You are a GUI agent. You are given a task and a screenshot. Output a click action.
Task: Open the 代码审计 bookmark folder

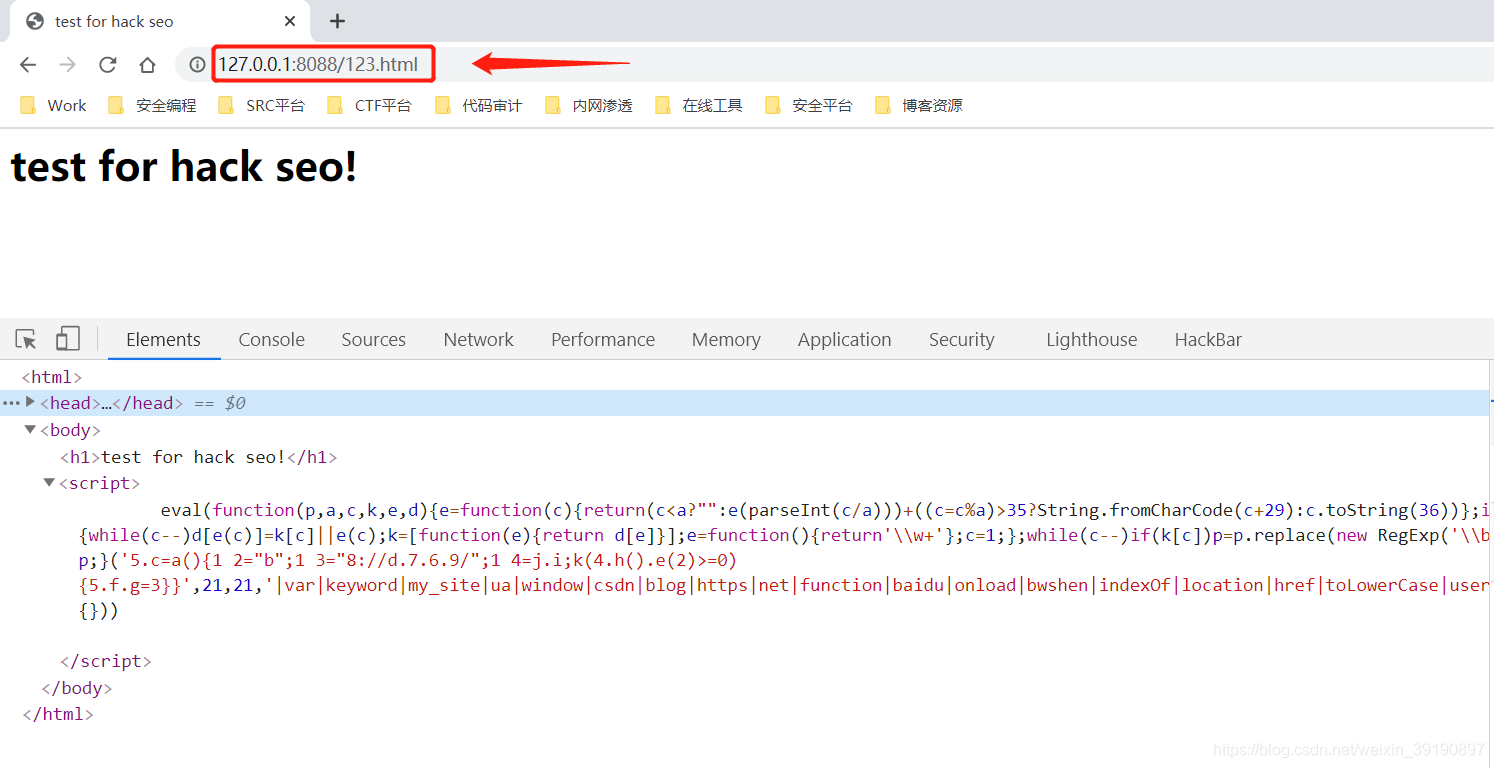coord(479,105)
